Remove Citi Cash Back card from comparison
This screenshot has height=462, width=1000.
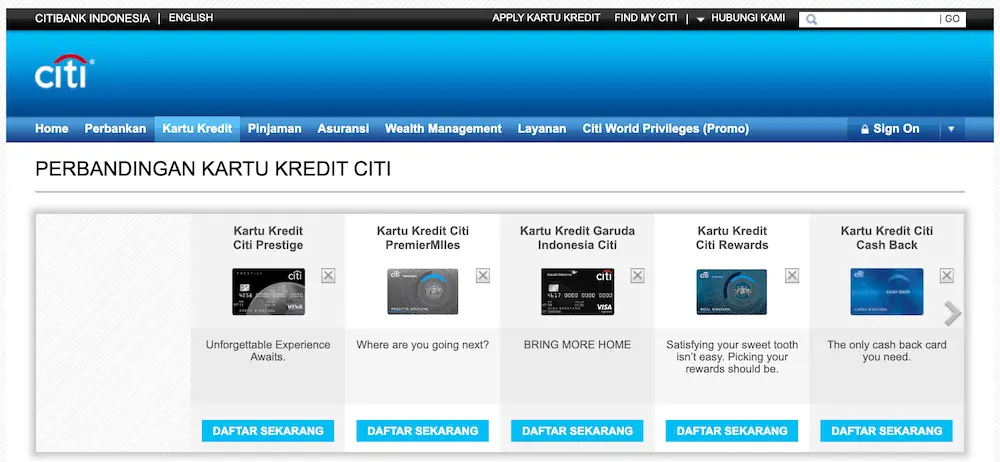946,276
